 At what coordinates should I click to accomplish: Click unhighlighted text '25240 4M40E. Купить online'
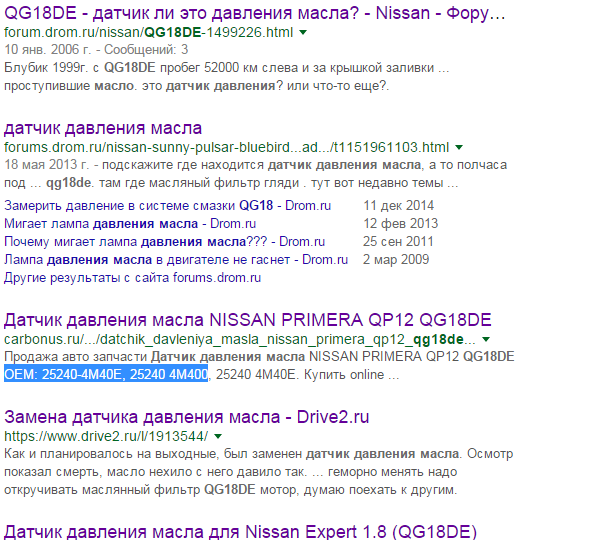(x=307, y=374)
